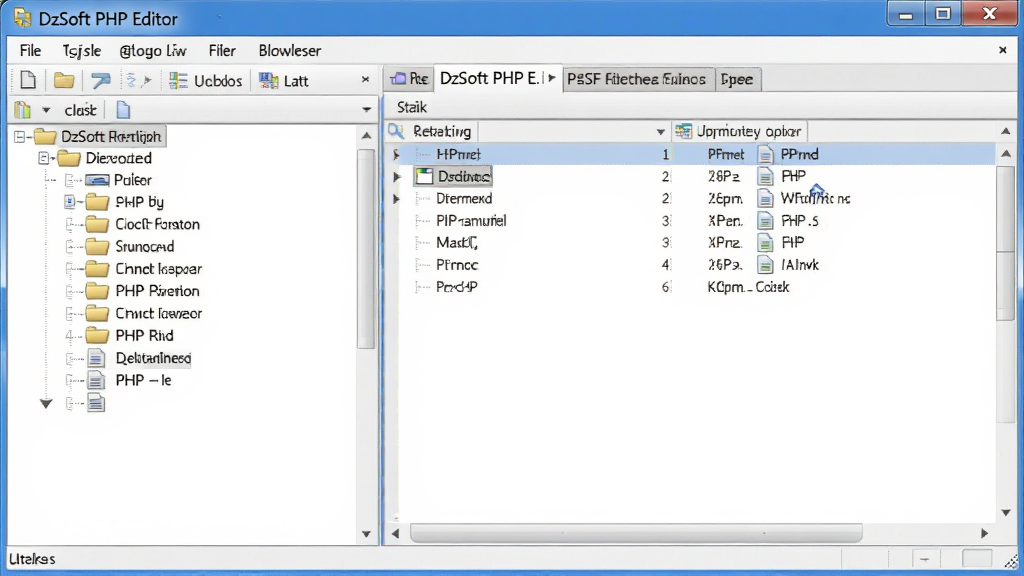Viewport: 1024px width, 576px height.
Task: Switch to the PSSF Fitethea Euinos tab
Action: [637, 79]
